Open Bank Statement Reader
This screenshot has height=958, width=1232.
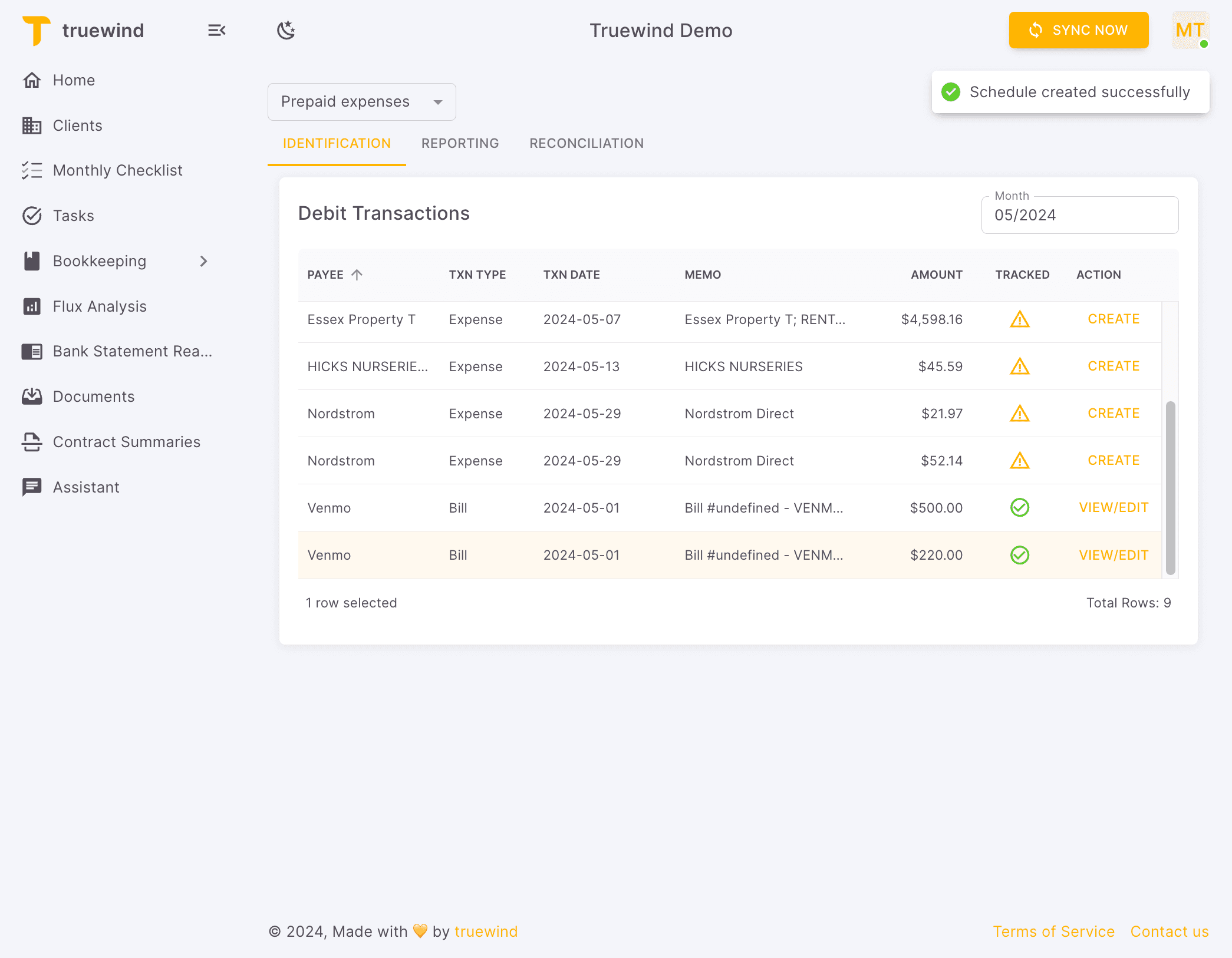pyautogui.click(x=132, y=351)
